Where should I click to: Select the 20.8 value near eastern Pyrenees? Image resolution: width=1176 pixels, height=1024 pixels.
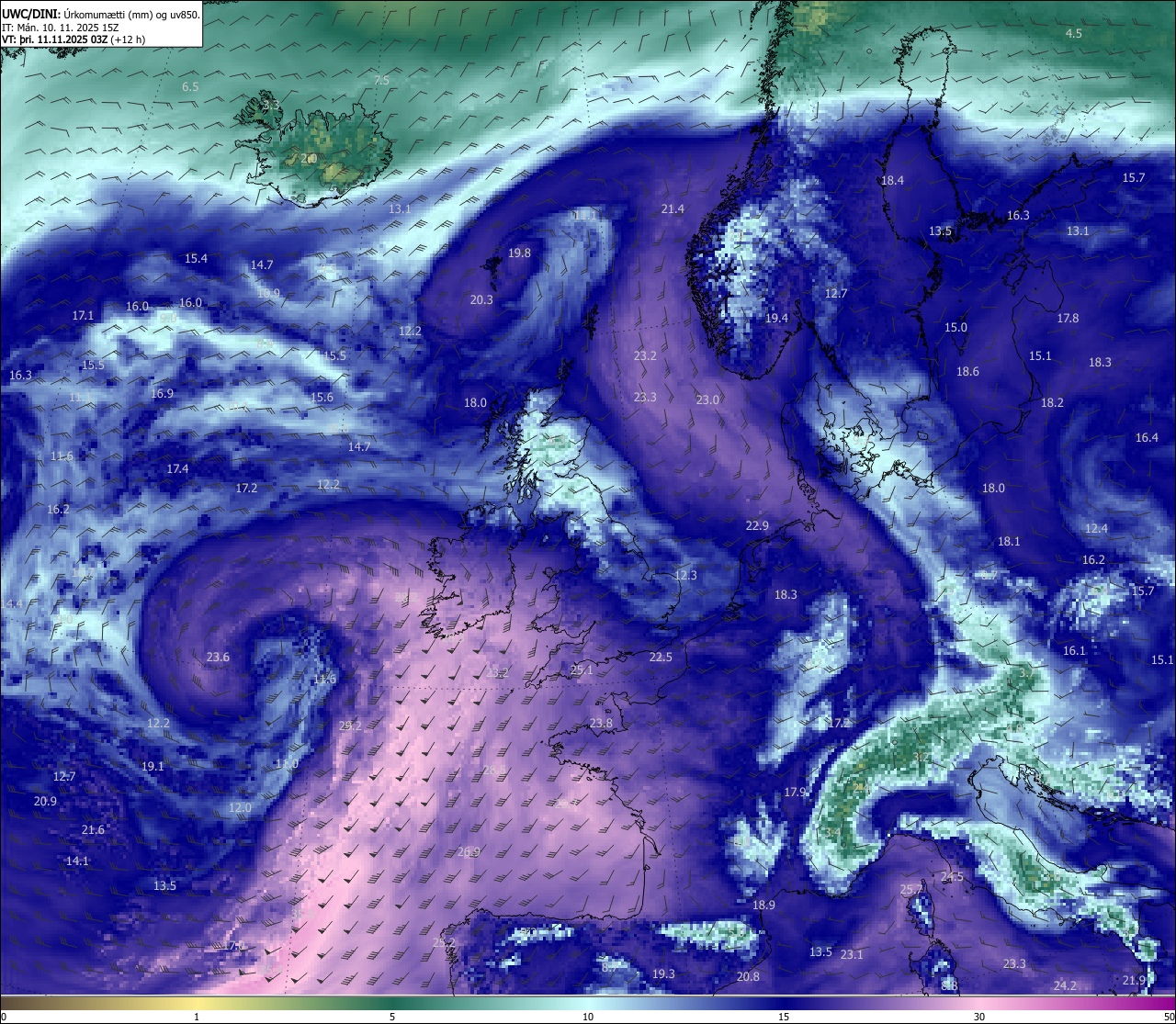(748, 977)
